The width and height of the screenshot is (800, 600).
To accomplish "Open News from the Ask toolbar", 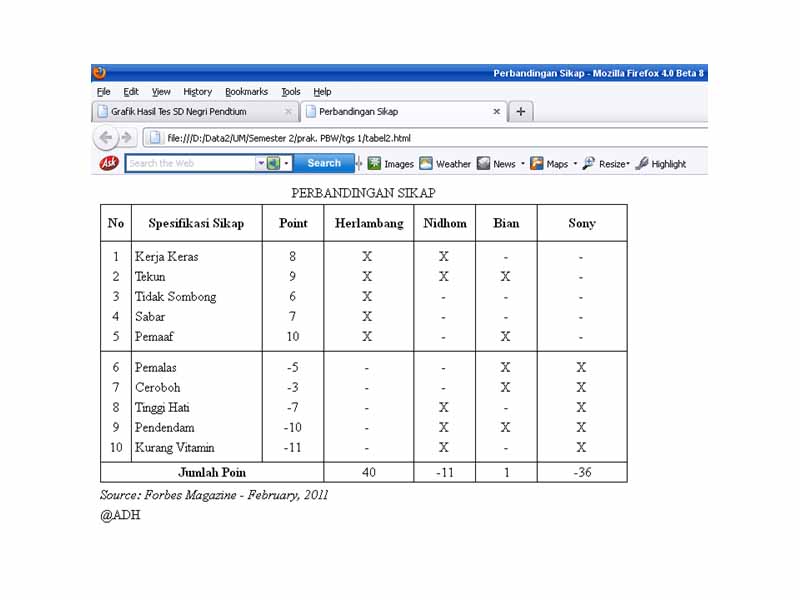I will click(496, 164).
